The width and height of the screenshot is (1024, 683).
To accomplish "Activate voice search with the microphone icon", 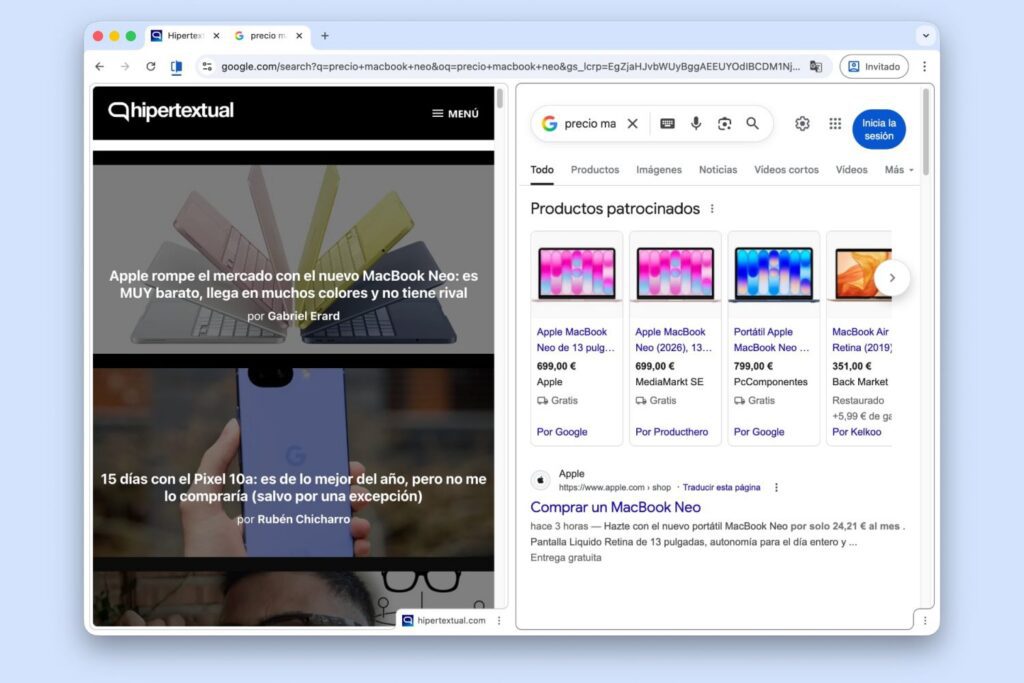I will (697, 123).
